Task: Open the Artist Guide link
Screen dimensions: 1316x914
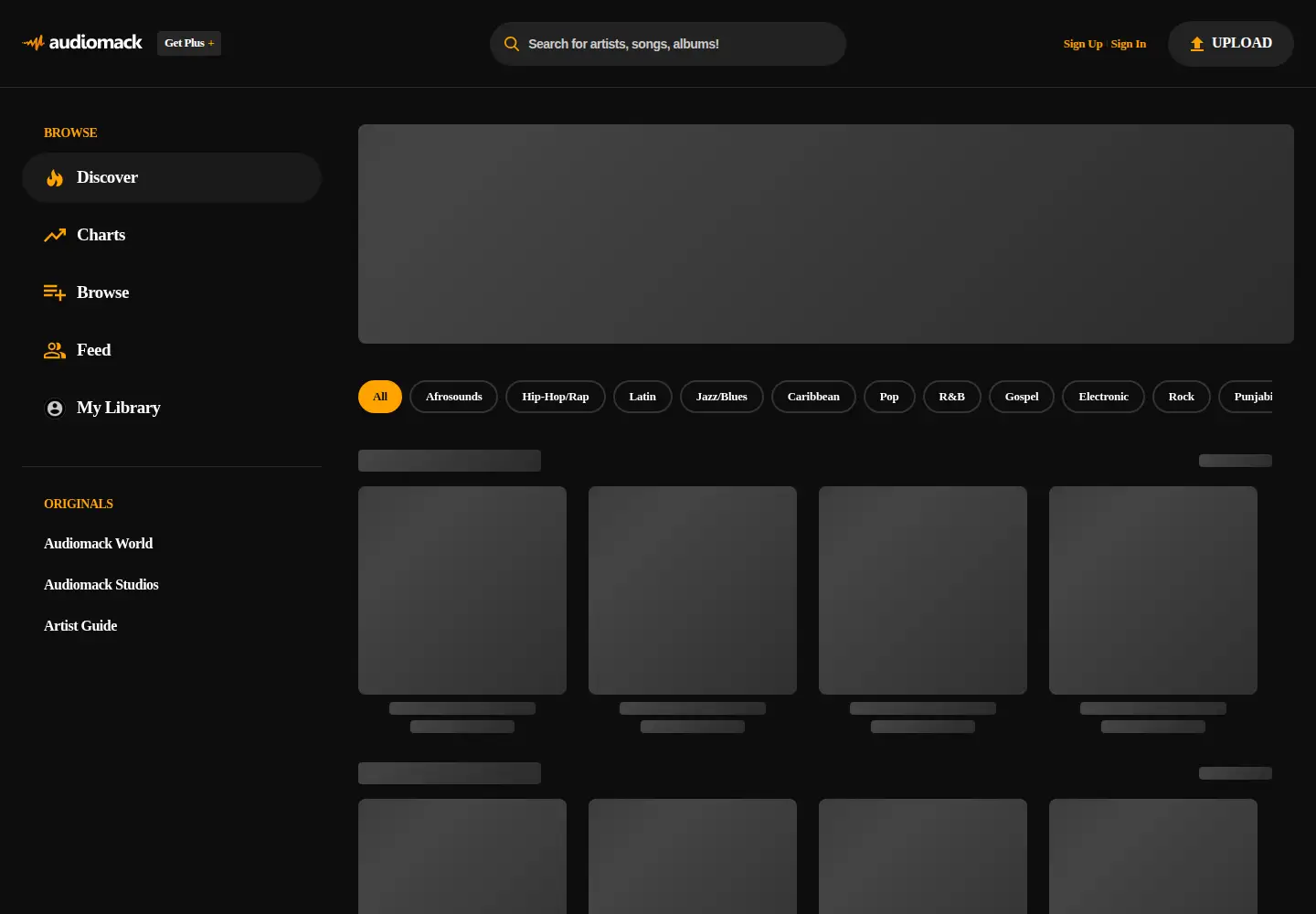Action: tap(80, 626)
